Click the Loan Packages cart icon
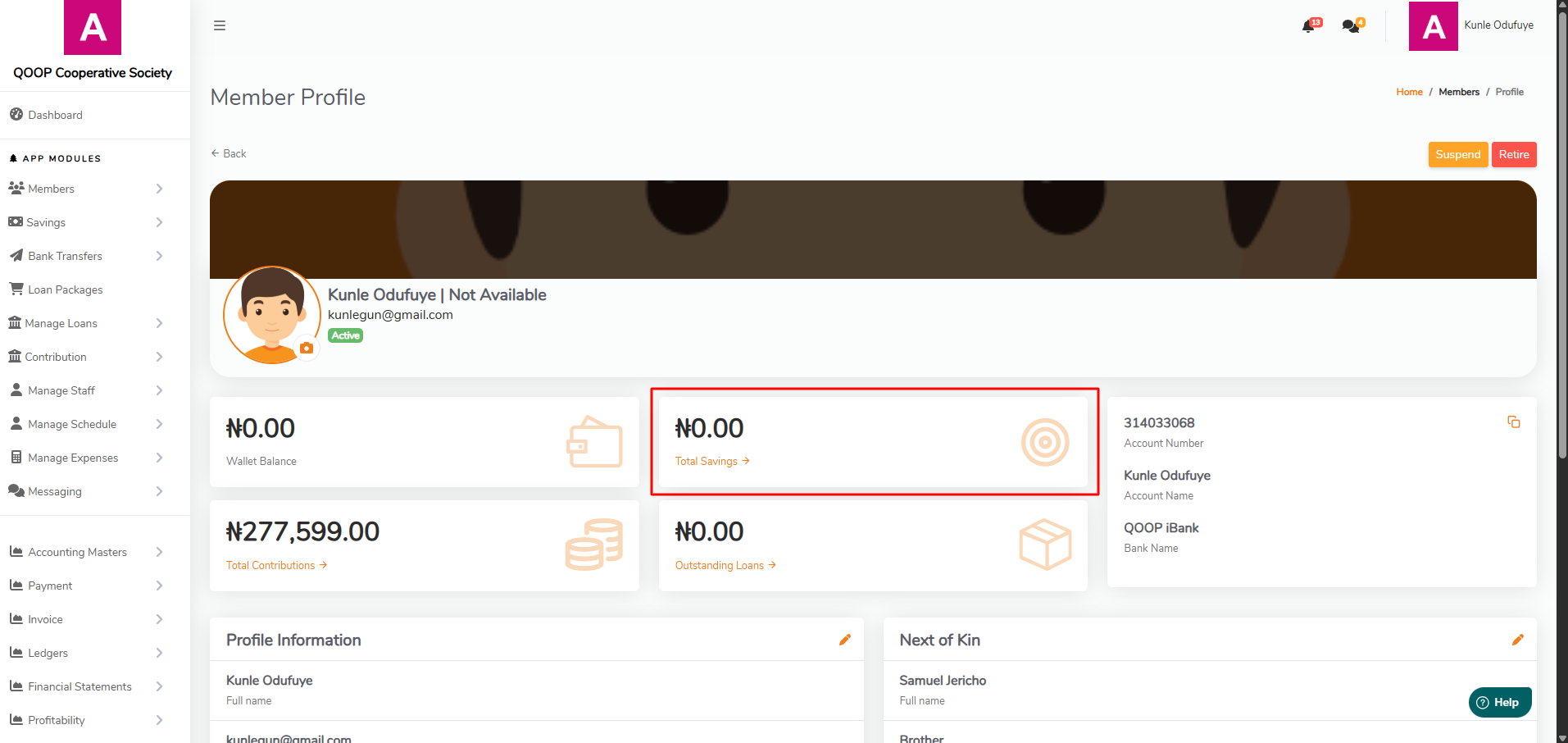The image size is (1568, 743). click(16, 289)
